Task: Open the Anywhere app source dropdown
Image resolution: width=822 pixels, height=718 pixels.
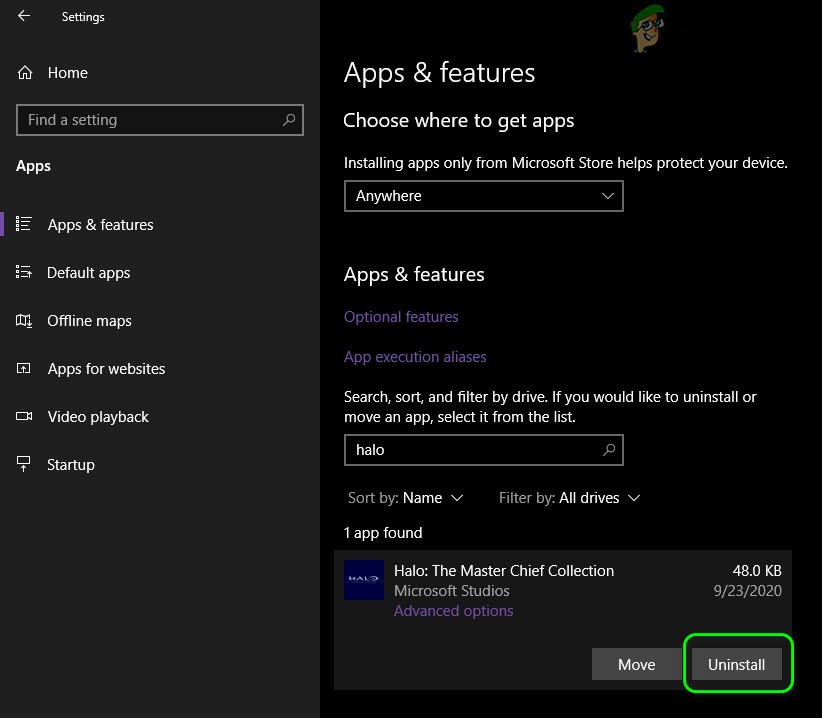Action: click(x=483, y=196)
